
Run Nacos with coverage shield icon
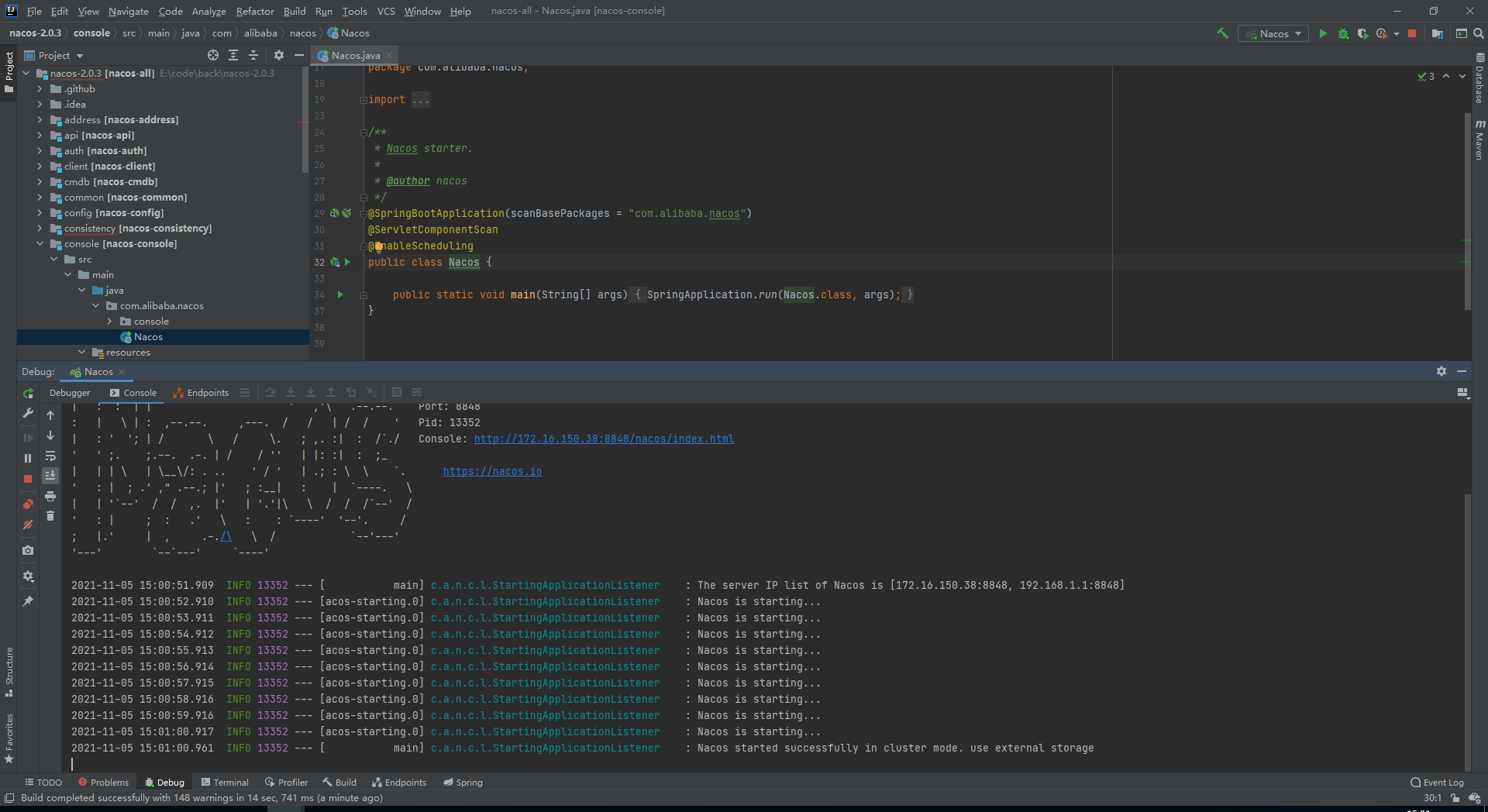click(1362, 33)
